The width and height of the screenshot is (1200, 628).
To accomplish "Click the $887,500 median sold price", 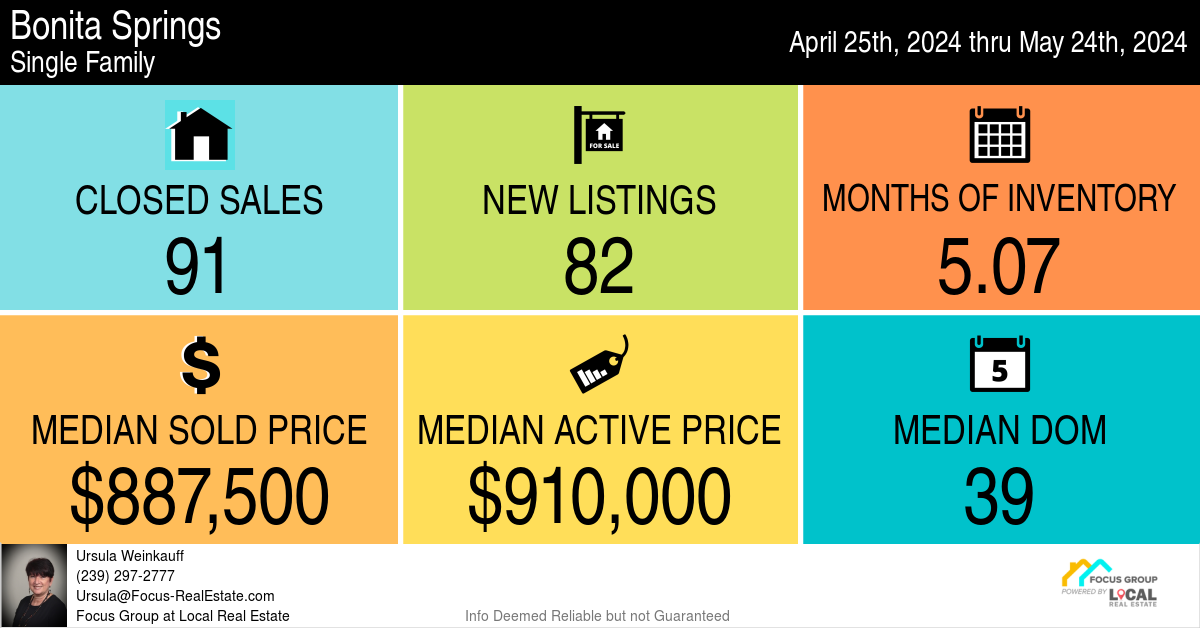I will click(199, 497).
